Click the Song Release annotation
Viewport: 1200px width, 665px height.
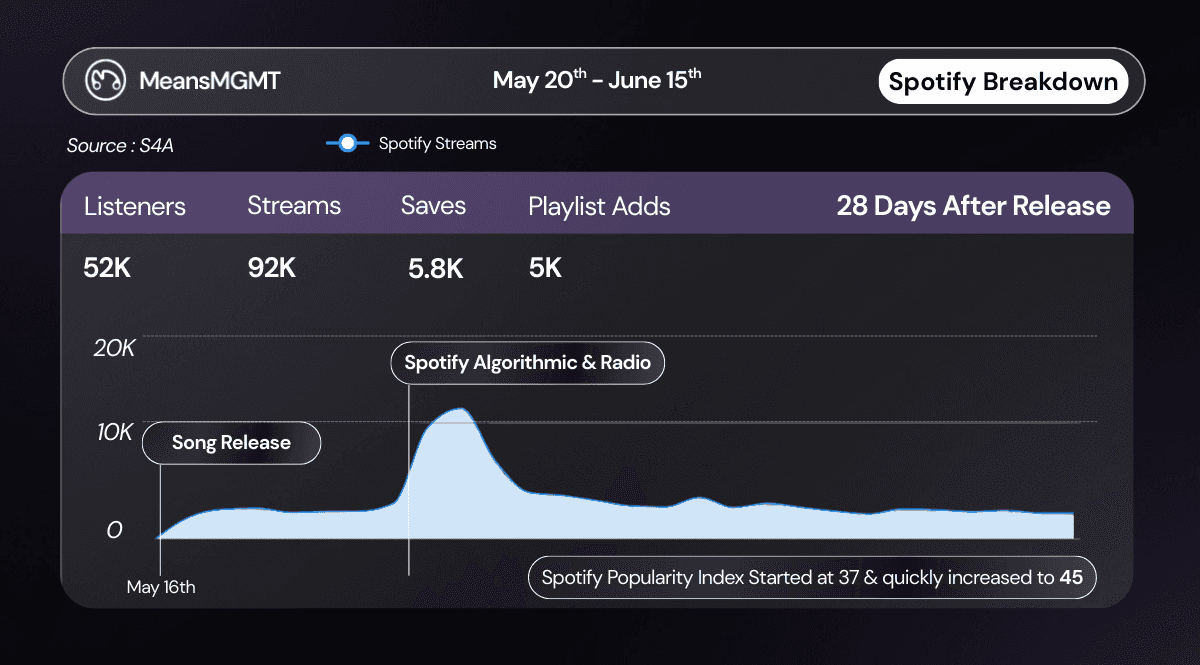(231, 443)
